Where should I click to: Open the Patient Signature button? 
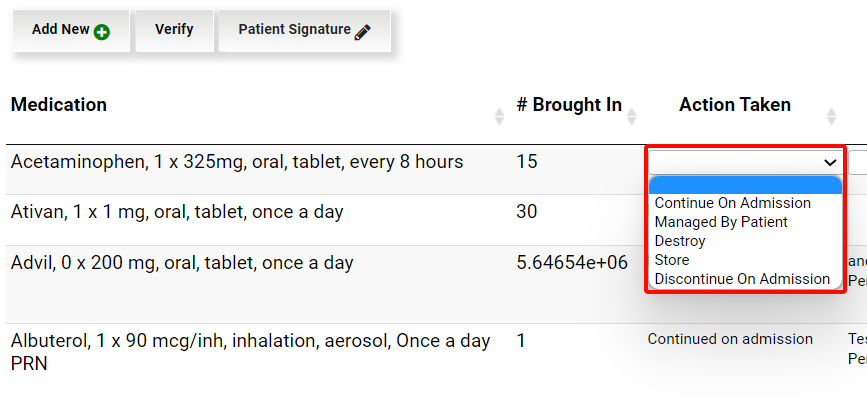305,30
